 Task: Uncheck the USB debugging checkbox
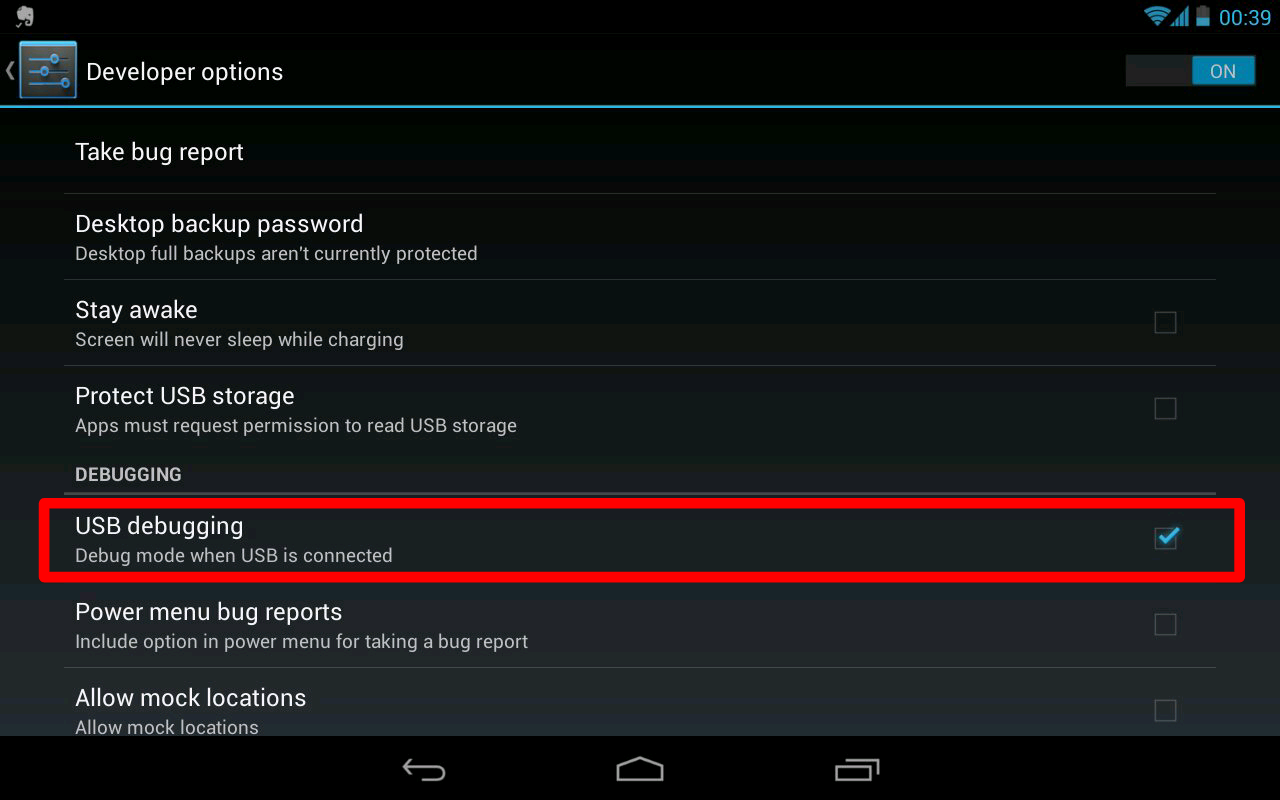[1166, 538]
